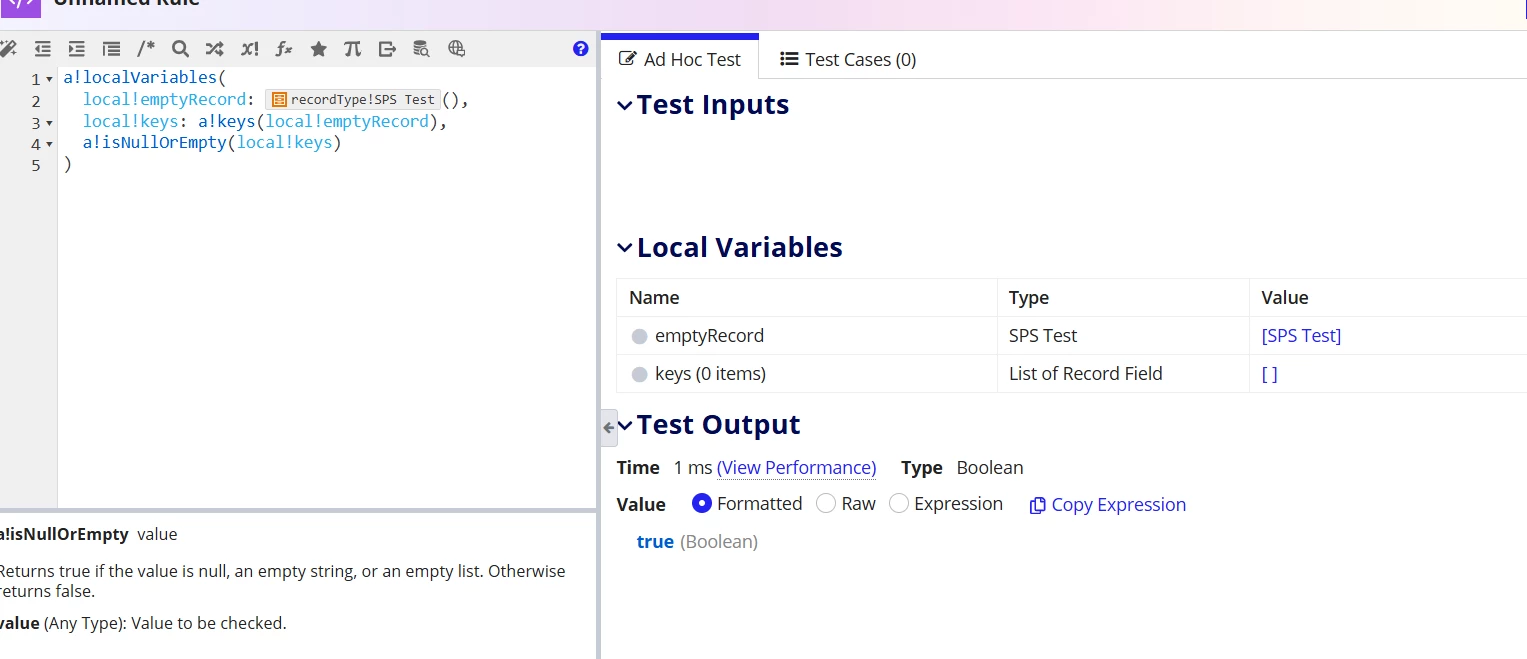Click the a!localVariables function text
Image resolution: width=1527 pixels, height=659 pixels.
pos(140,77)
